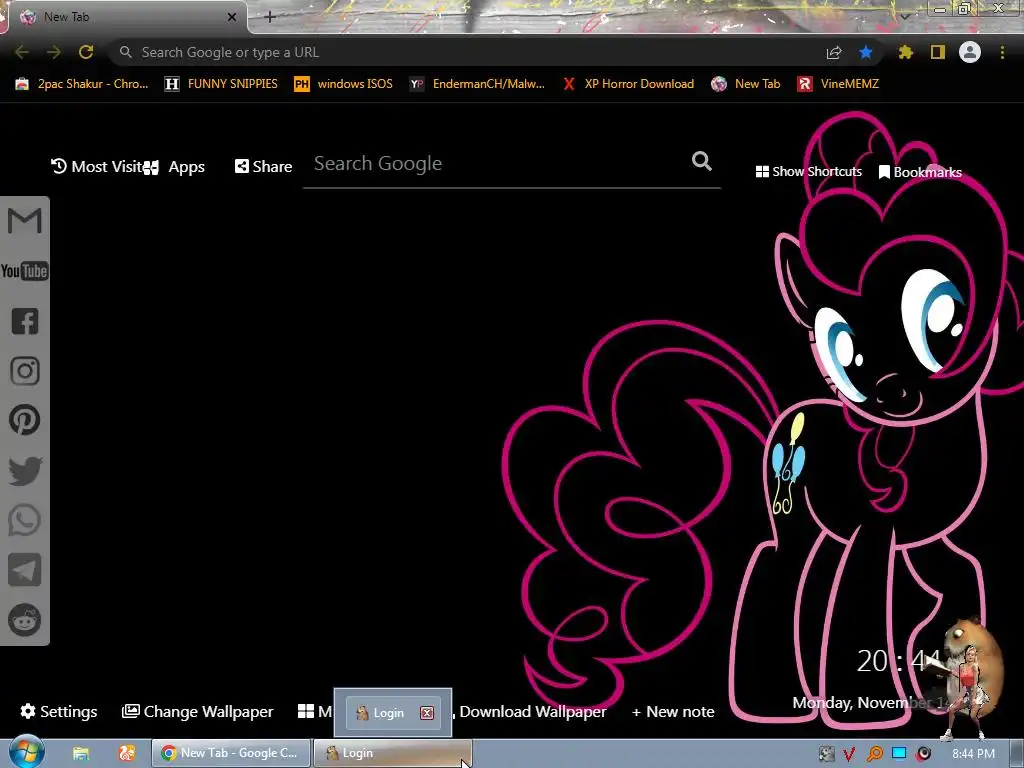Viewport: 1024px width, 768px height.
Task: Go back with the browser back arrow
Action: coord(22,52)
